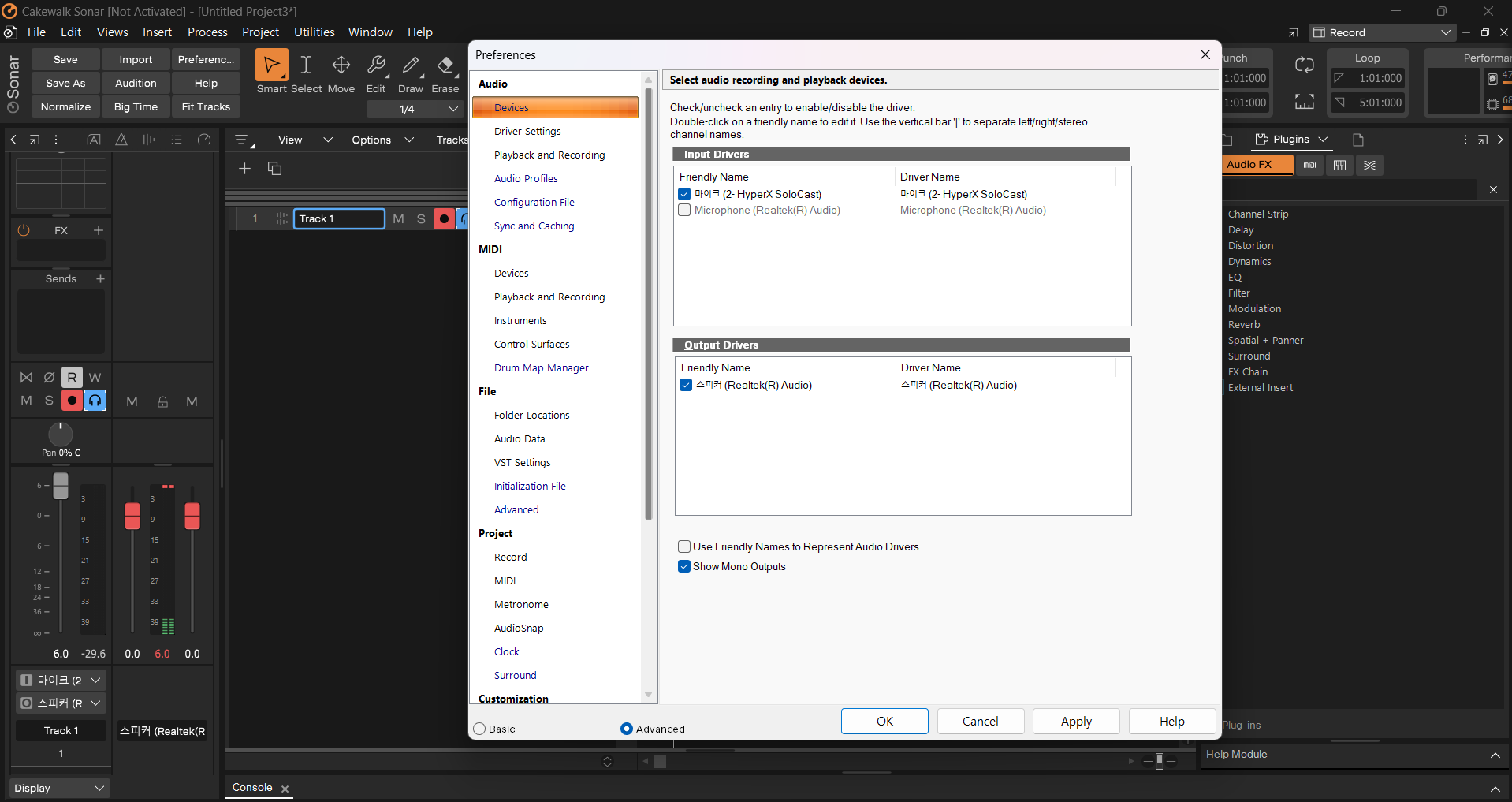Click the Apply button
The image size is (1512, 802).
coord(1076,722)
